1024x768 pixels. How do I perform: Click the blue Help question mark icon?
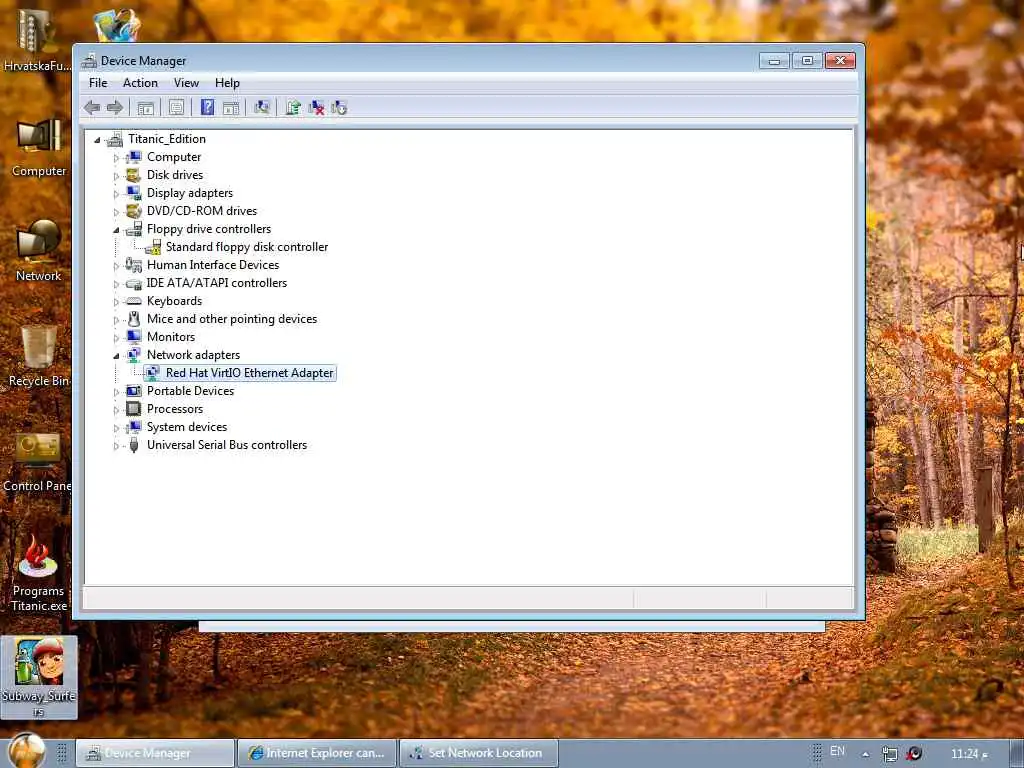207,108
